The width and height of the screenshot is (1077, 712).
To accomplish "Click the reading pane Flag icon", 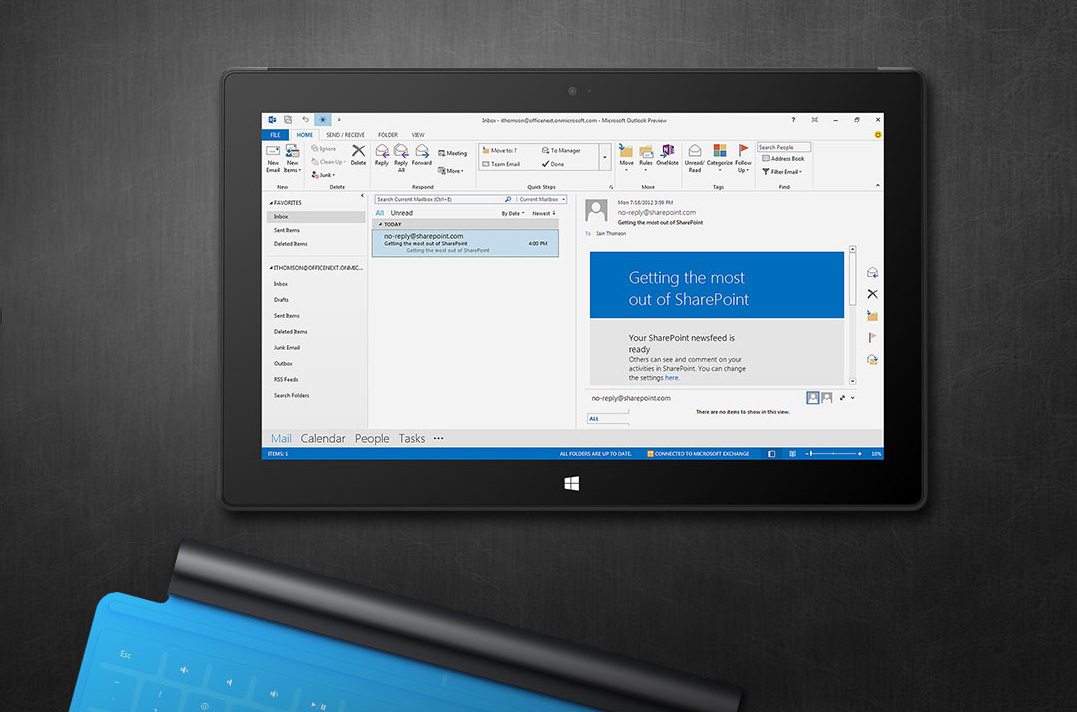I will click(872, 337).
